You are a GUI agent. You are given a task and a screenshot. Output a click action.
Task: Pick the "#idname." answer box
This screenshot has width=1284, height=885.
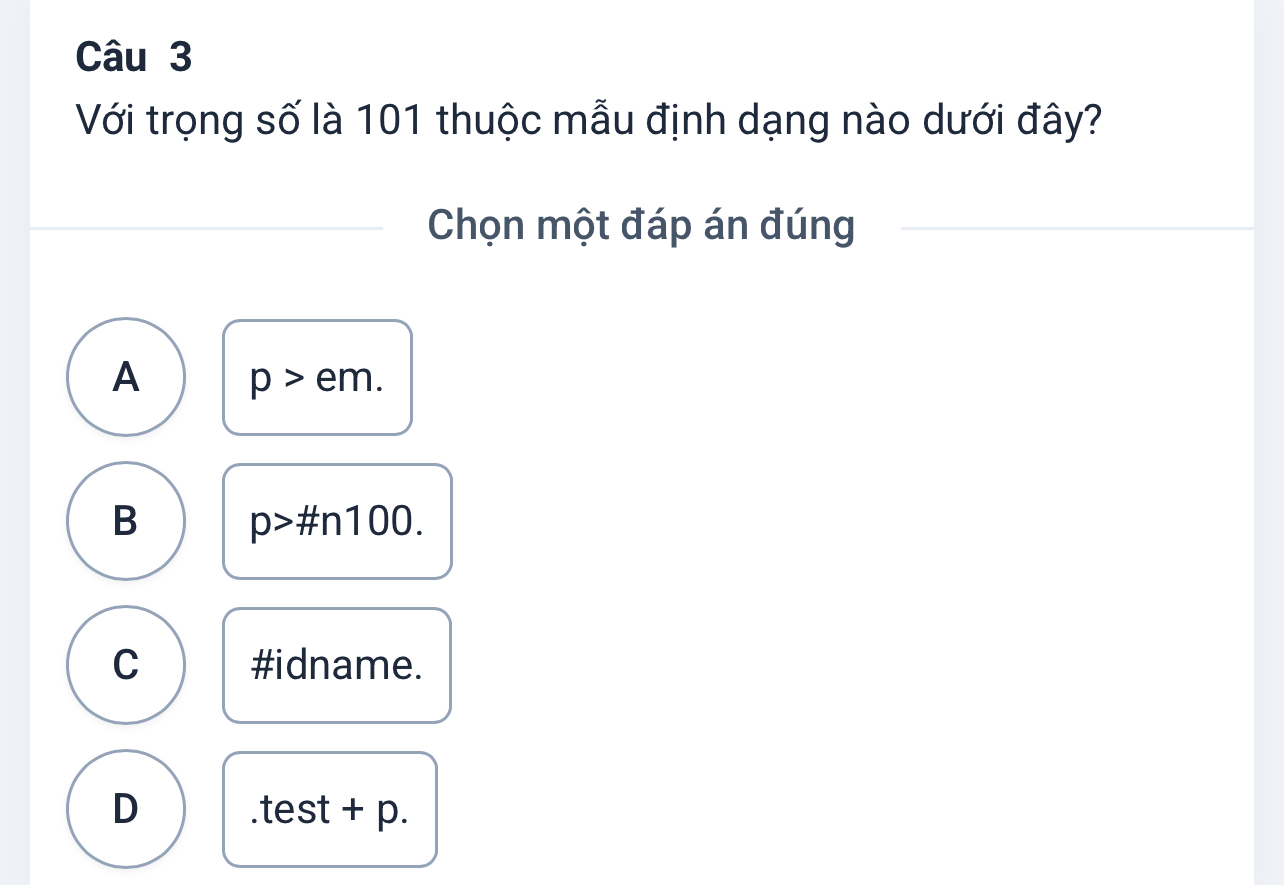pyautogui.click(x=337, y=665)
